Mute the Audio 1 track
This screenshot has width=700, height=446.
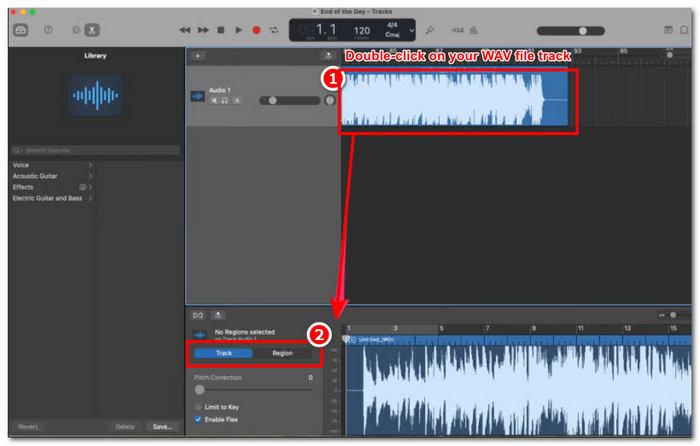[x=214, y=100]
